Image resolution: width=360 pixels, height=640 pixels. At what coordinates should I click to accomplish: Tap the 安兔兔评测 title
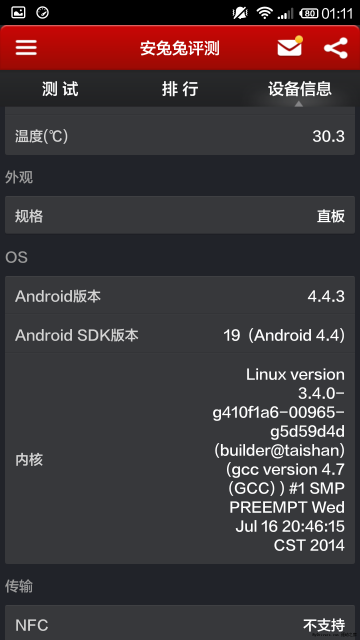tap(180, 48)
